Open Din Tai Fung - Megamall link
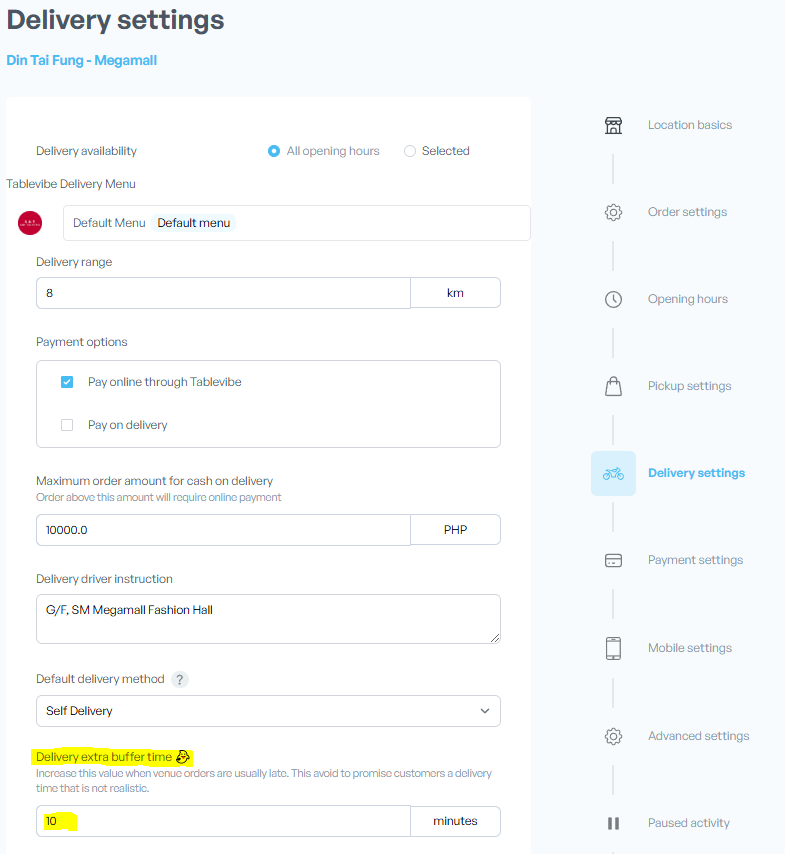The width and height of the screenshot is (785, 854). point(82,60)
